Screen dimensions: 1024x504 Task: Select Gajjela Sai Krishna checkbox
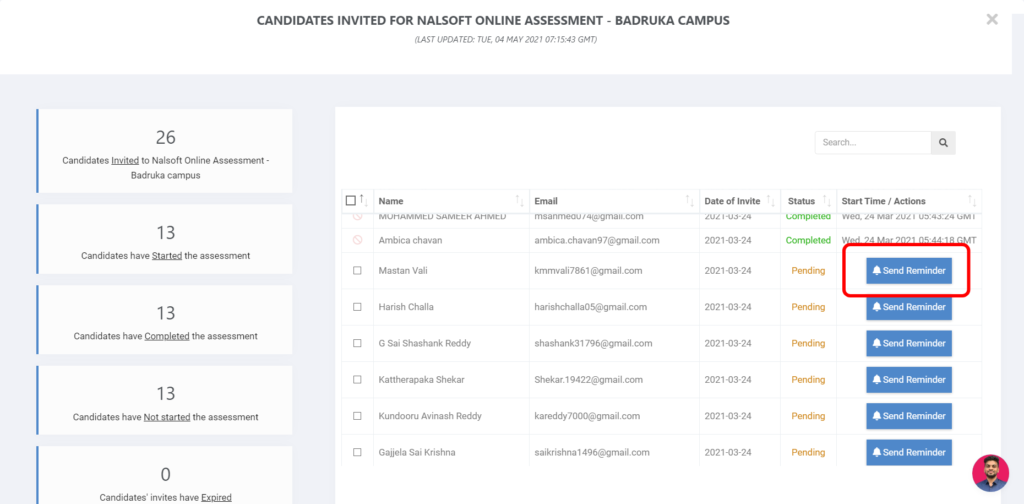click(x=357, y=452)
